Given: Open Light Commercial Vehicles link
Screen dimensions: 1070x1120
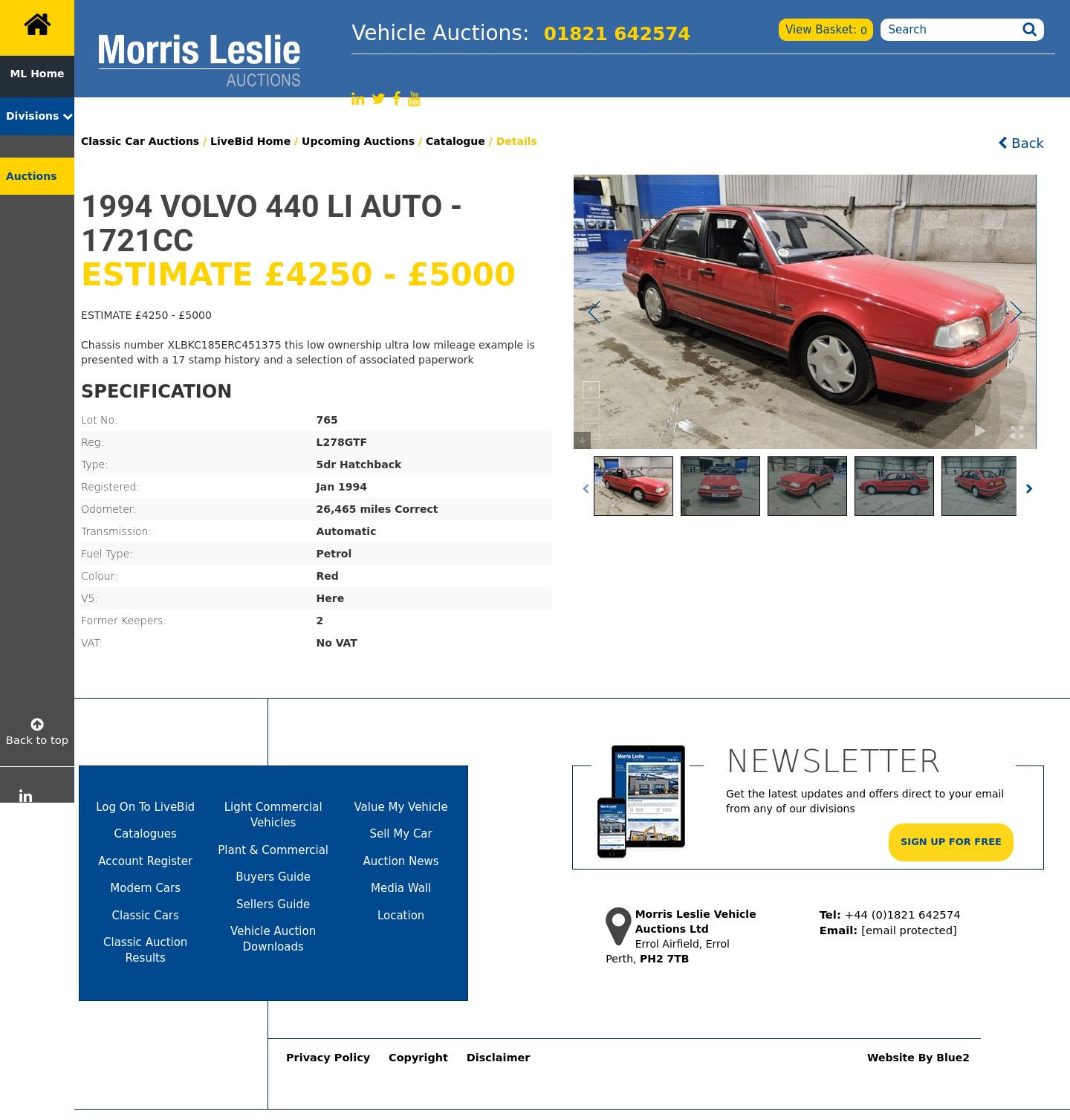Looking at the screenshot, I should point(273,815).
